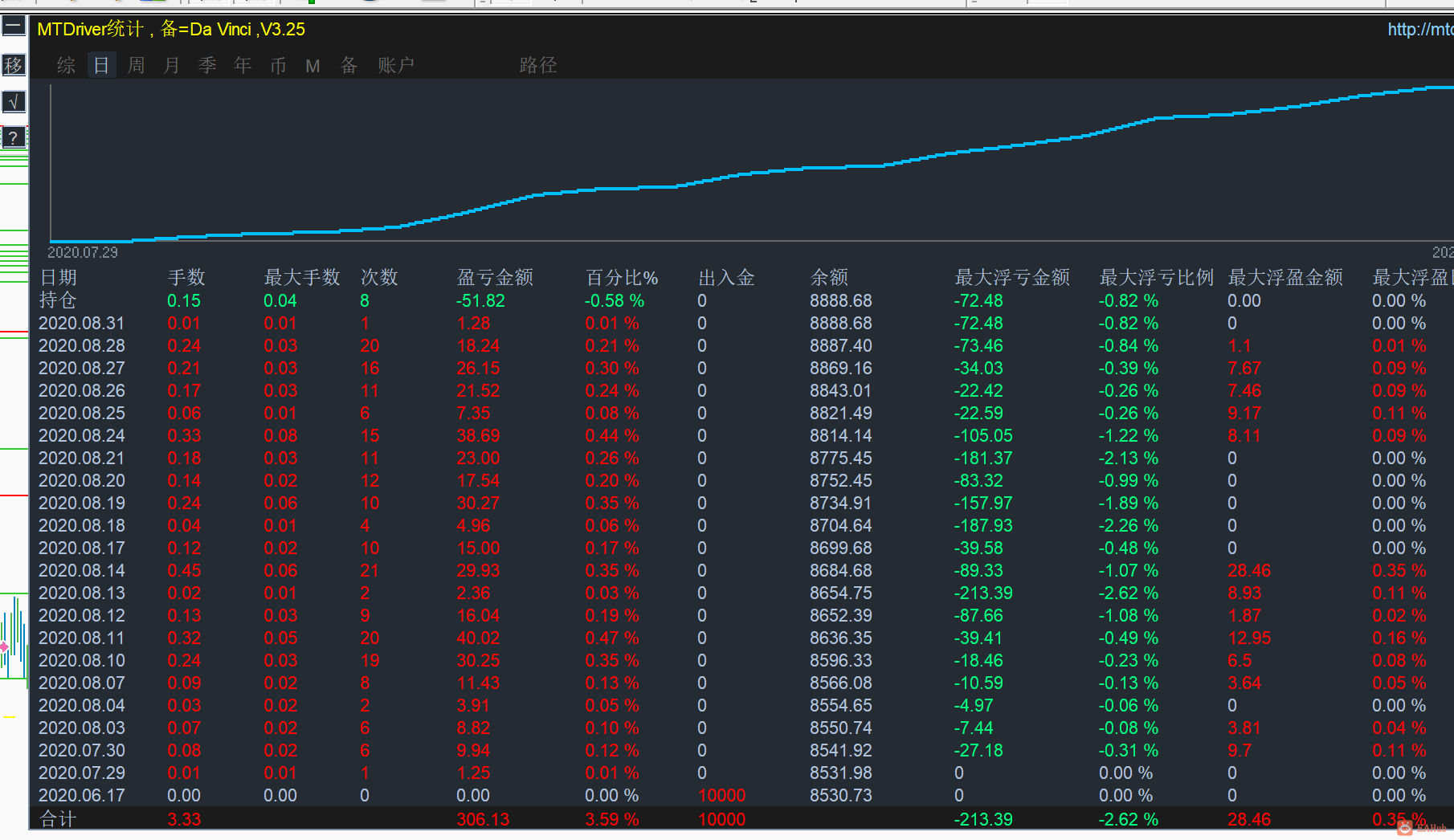Select the 2020.08.11 date row
This screenshot has width=1454, height=840.
point(82,638)
